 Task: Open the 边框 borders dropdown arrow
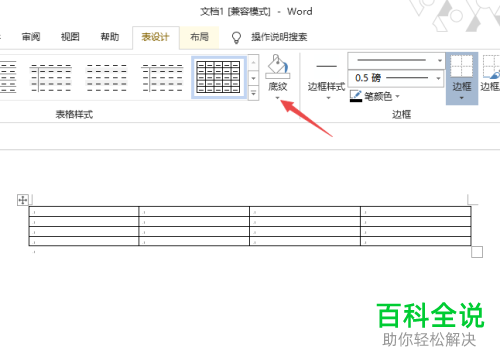[x=462, y=98]
